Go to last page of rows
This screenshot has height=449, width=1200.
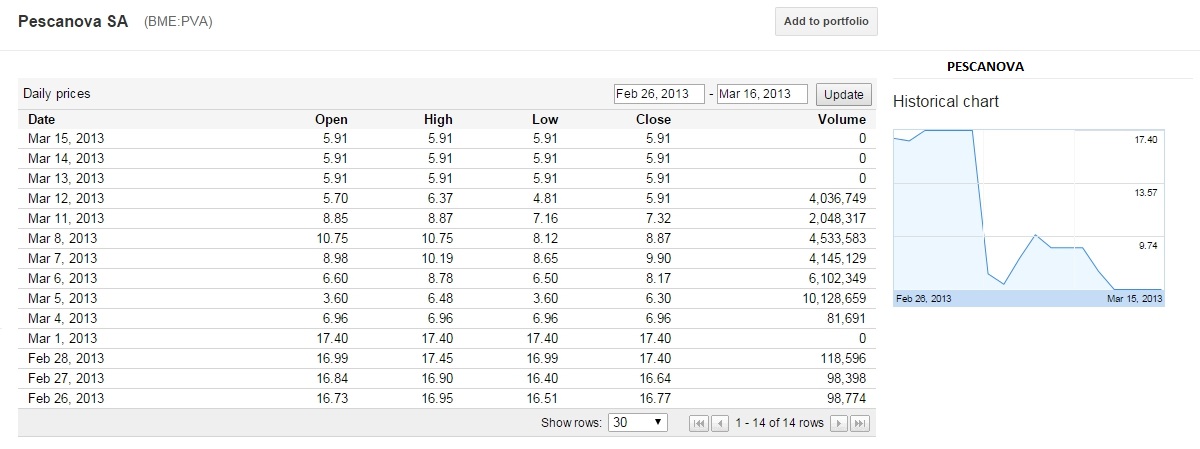860,423
